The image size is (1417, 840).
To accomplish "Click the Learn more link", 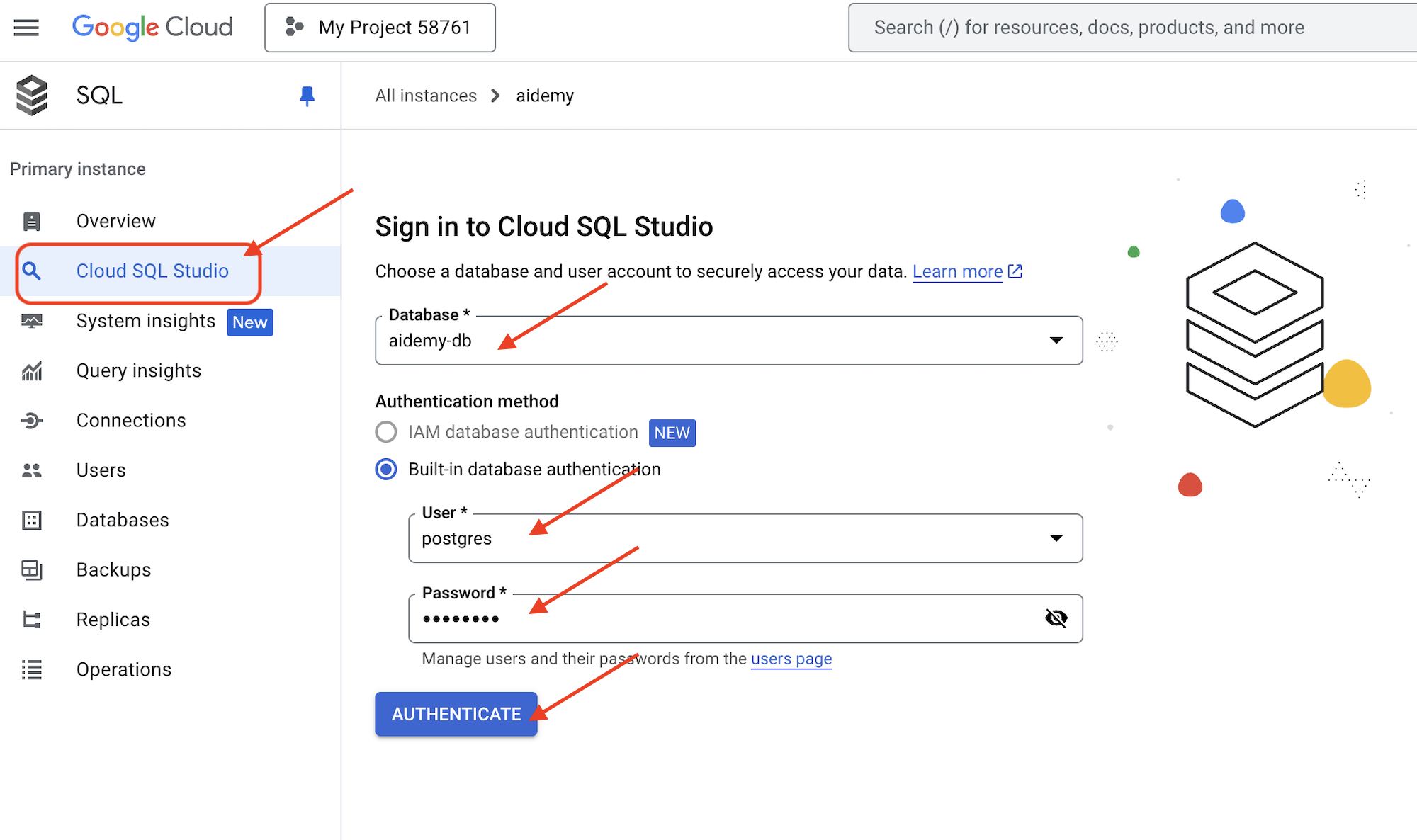I will (x=956, y=270).
